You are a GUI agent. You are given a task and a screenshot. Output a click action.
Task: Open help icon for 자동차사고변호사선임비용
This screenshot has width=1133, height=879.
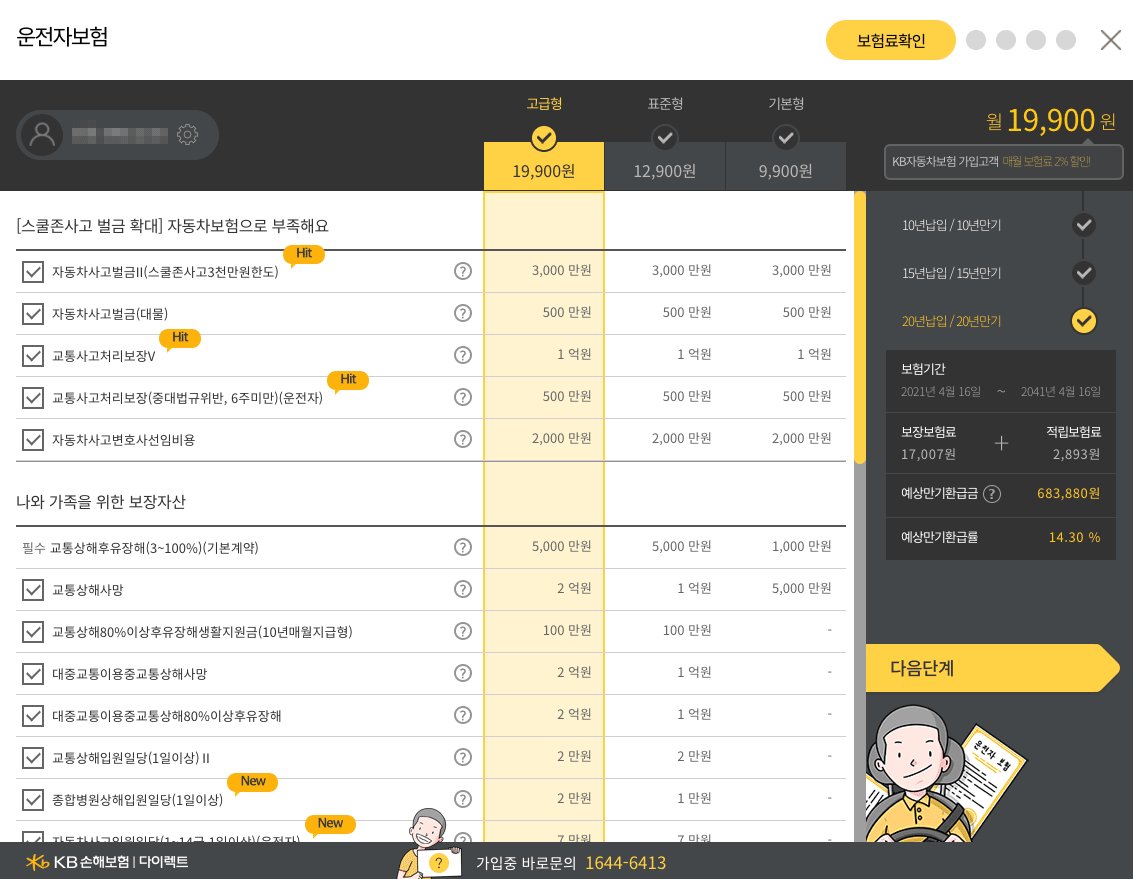click(462, 439)
